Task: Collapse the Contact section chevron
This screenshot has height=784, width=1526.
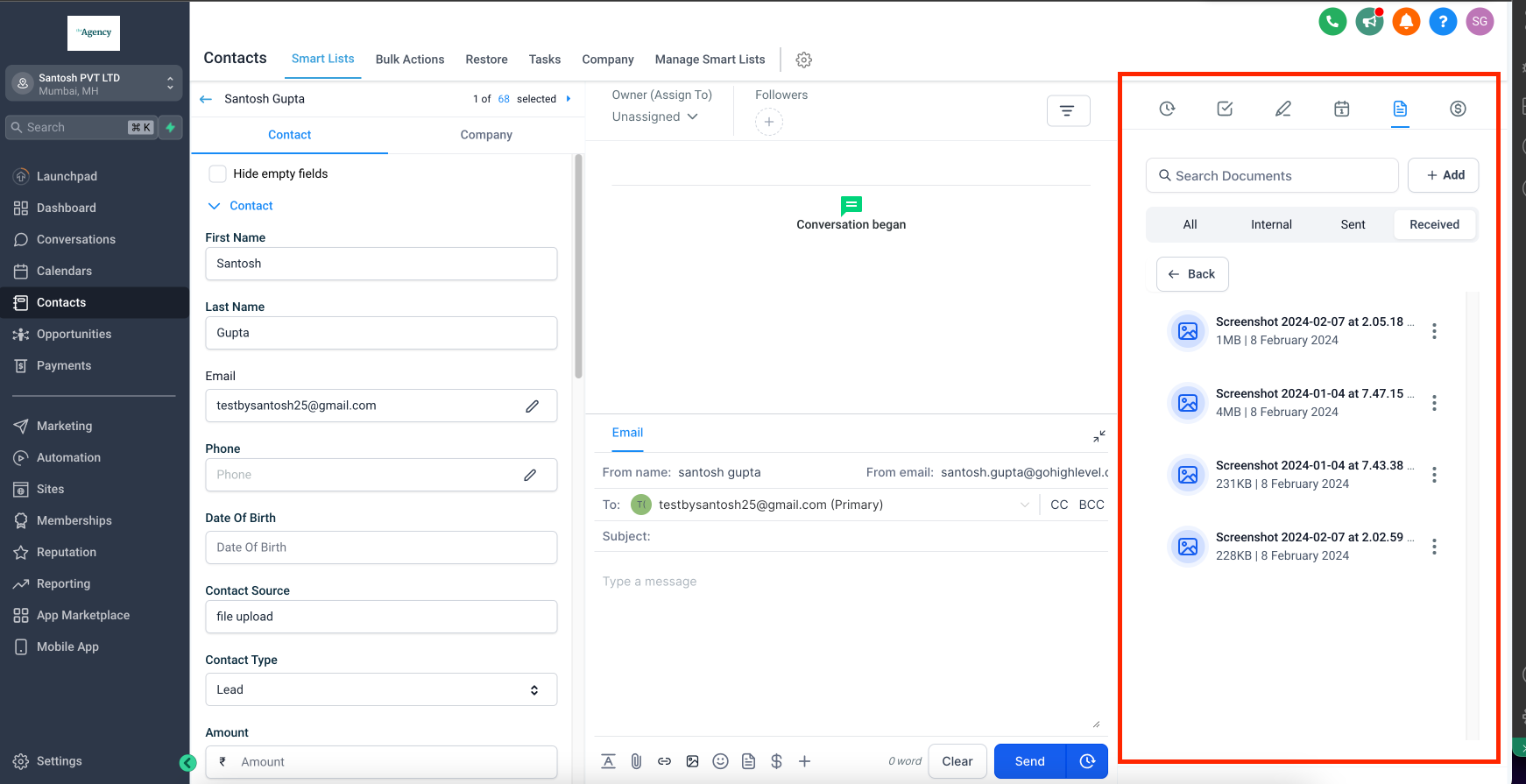Action: coord(214,206)
